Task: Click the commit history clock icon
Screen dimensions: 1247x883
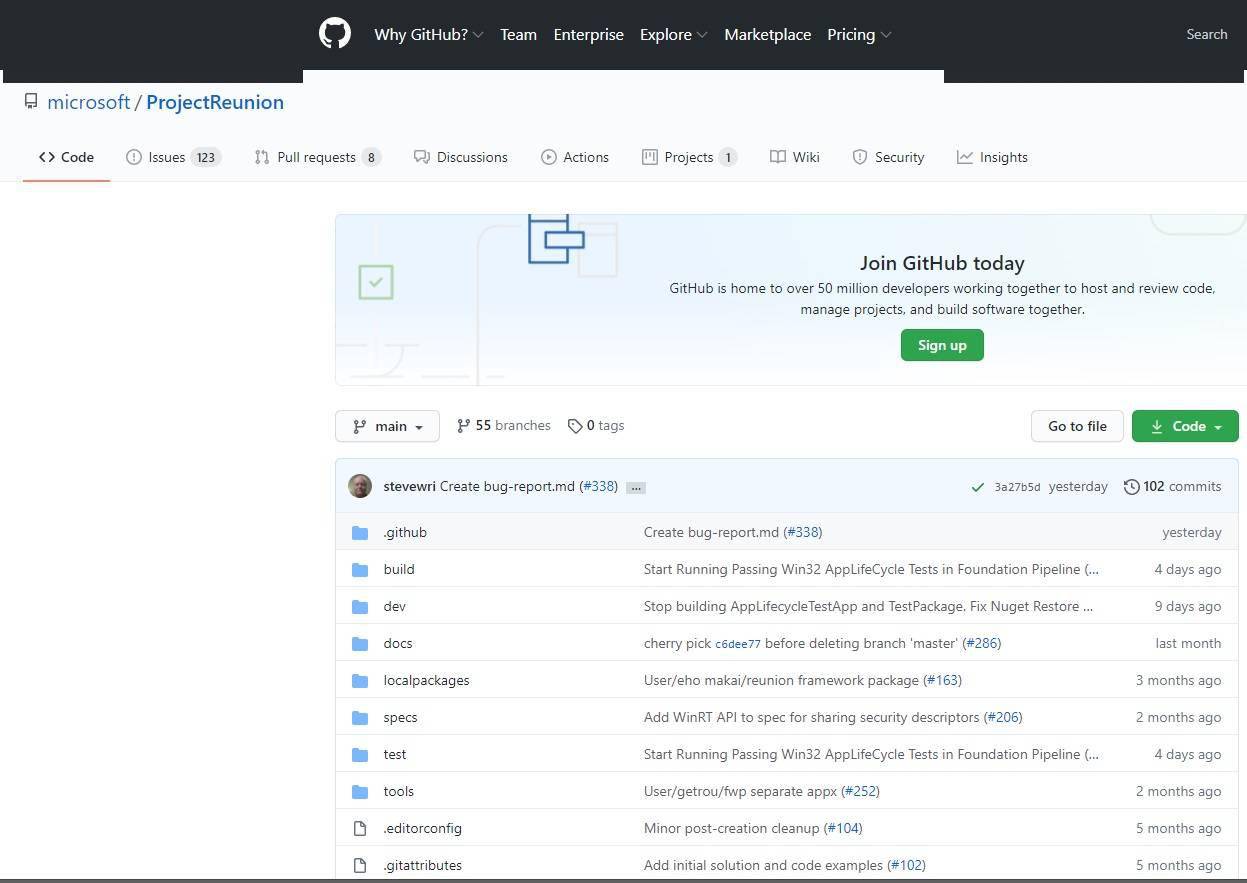Action: (1131, 487)
